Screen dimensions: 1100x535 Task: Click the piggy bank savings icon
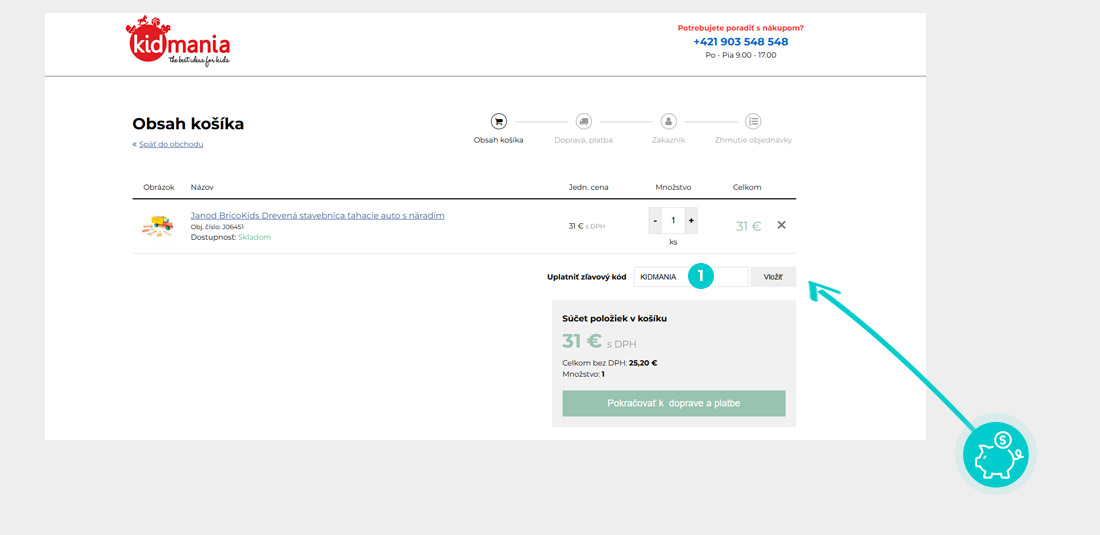click(995, 453)
